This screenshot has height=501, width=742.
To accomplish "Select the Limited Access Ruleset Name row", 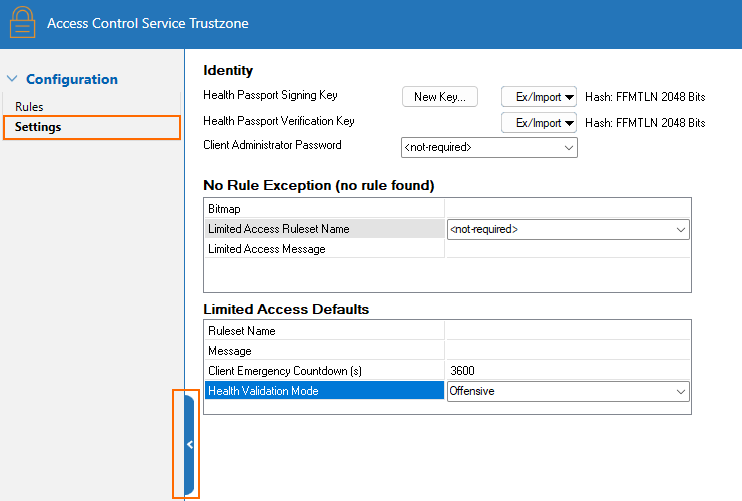I will pyautogui.click(x=325, y=229).
